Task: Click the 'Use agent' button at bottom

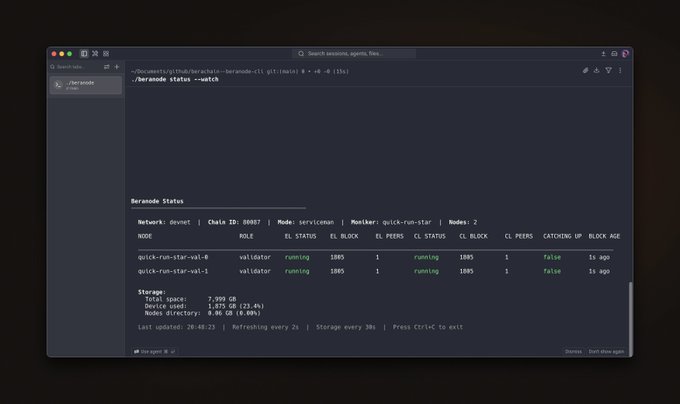Action: [154, 352]
